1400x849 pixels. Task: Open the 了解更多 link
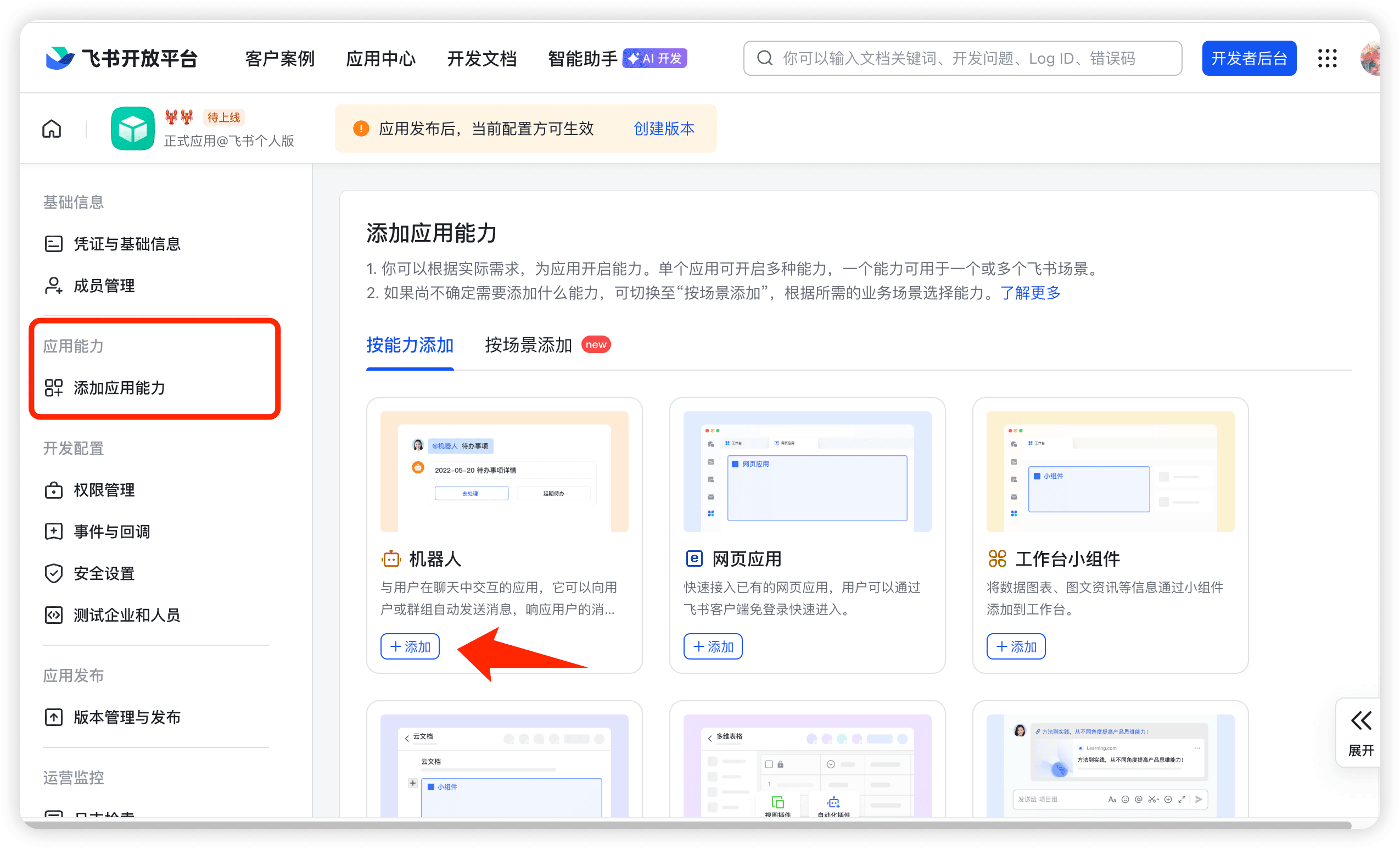pos(1030,293)
